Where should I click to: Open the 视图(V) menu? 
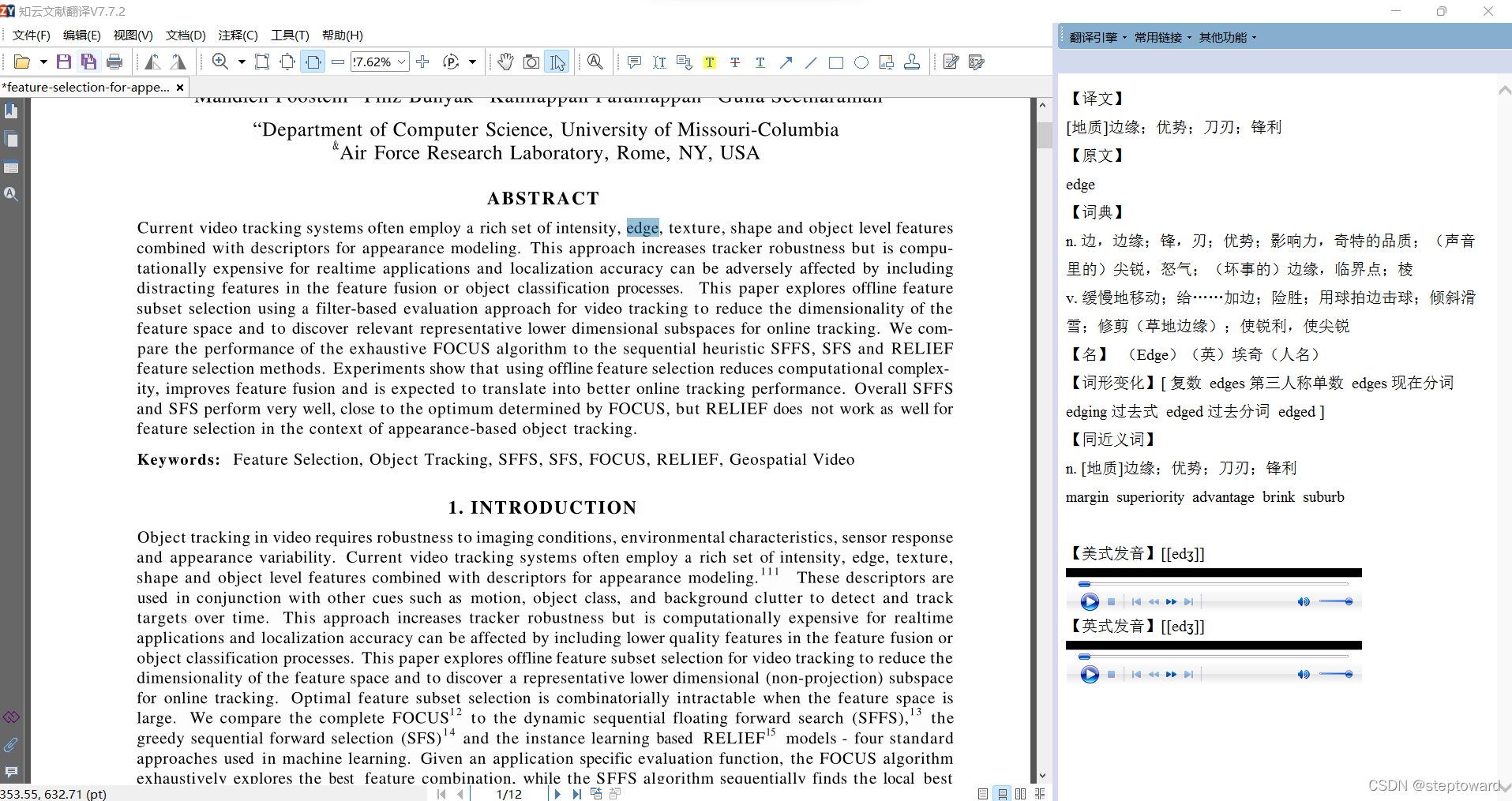(133, 36)
